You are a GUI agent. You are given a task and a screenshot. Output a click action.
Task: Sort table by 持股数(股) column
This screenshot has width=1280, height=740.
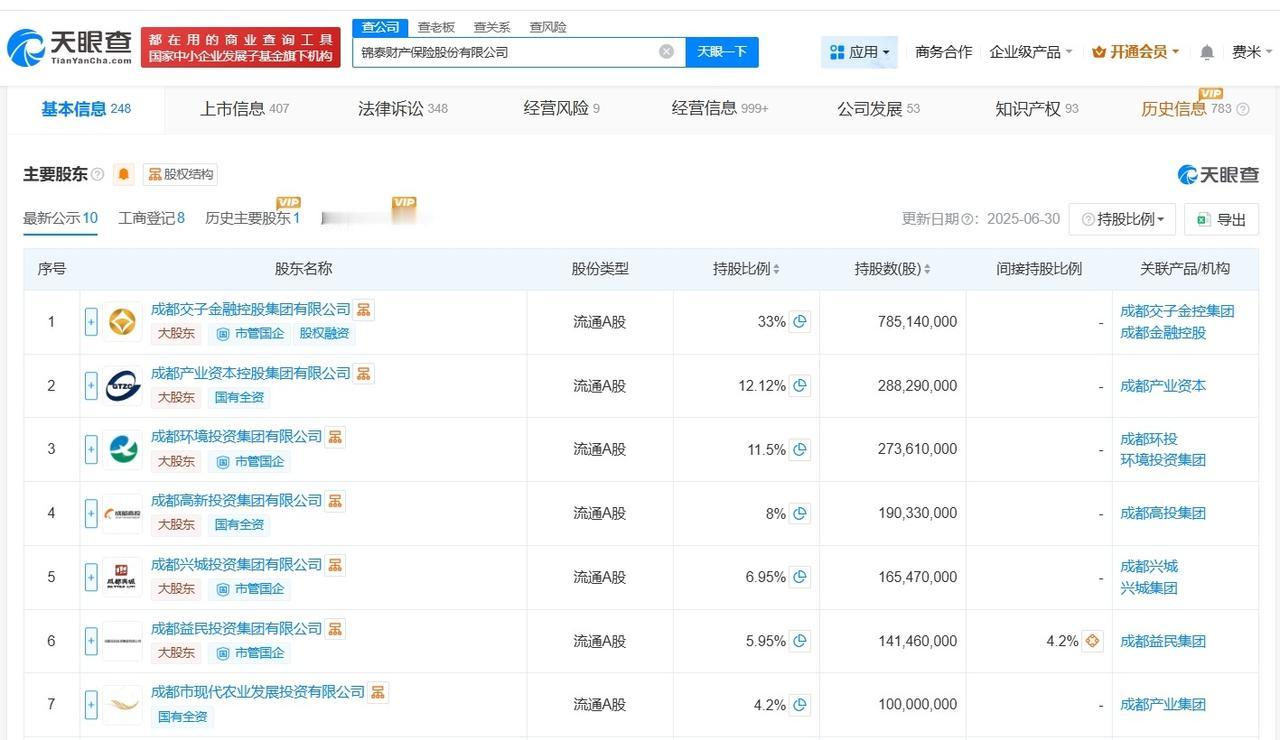(x=892, y=269)
